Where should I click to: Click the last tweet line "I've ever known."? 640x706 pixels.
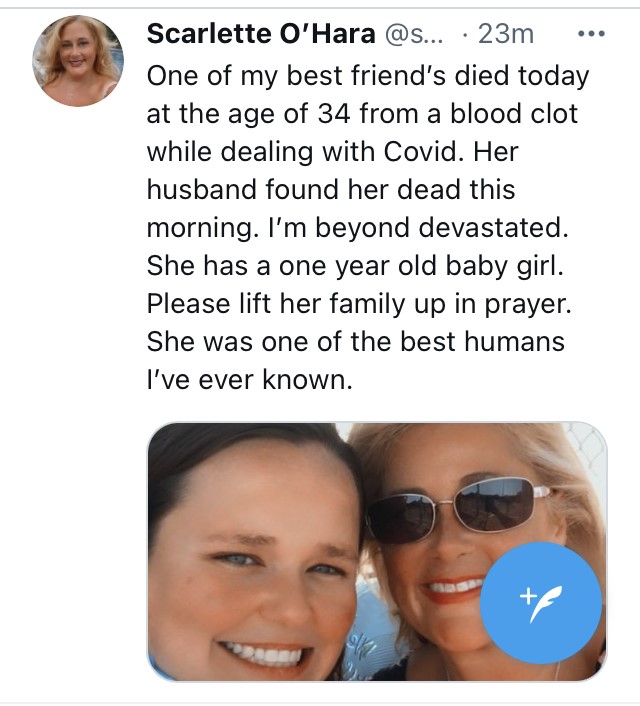tap(250, 380)
